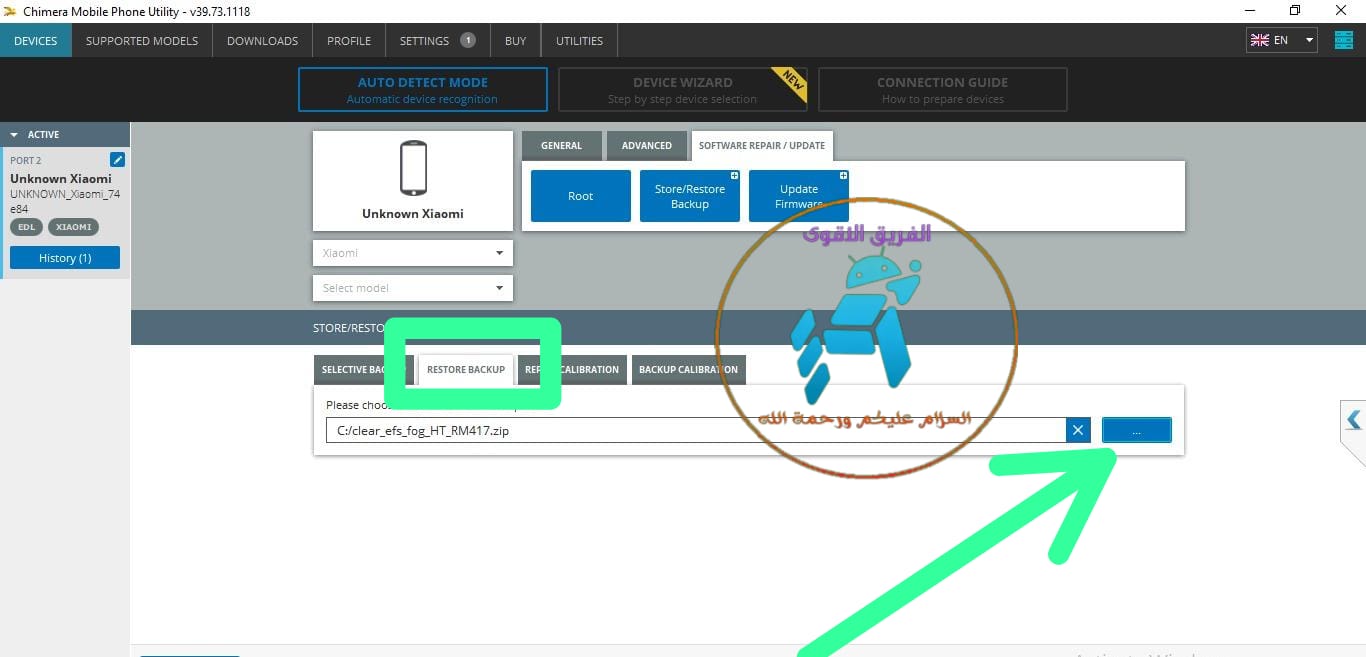Expand the right side panel arrow
This screenshot has width=1366, height=657.
click(x=1353, y=420)
